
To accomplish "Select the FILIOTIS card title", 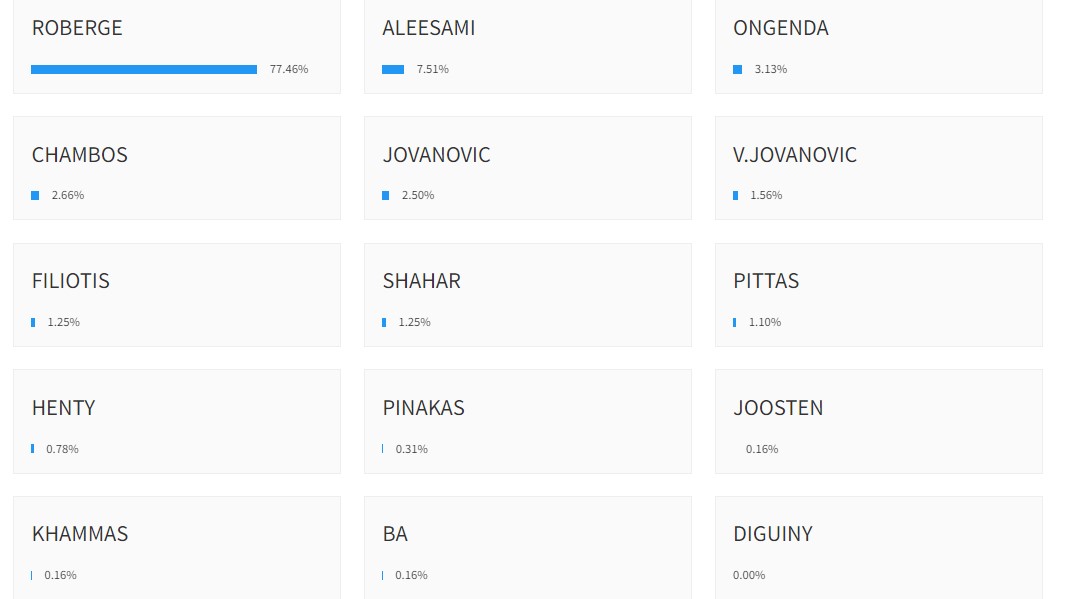I will tap(70, 281).
